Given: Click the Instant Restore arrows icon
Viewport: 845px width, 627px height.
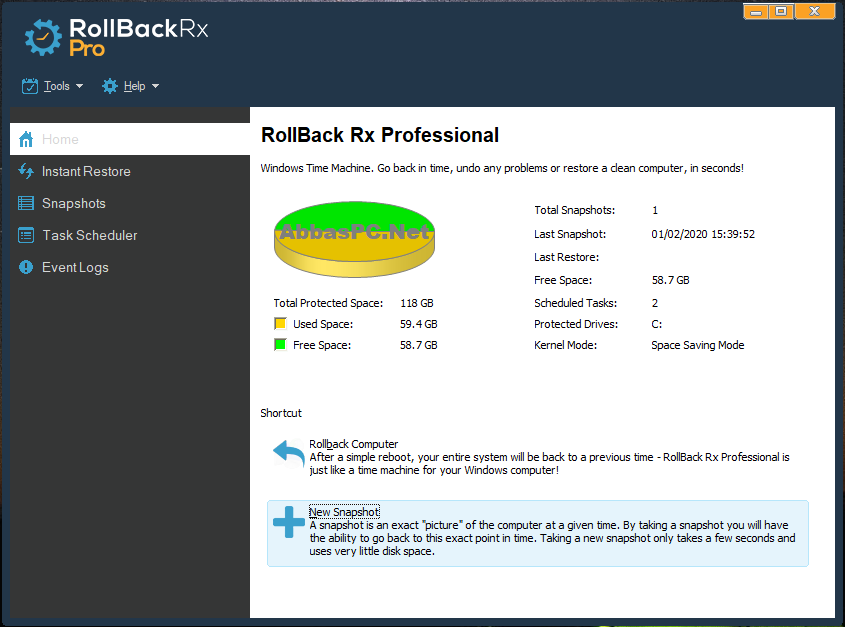Looking at the screenshot, I should [26, 171].
